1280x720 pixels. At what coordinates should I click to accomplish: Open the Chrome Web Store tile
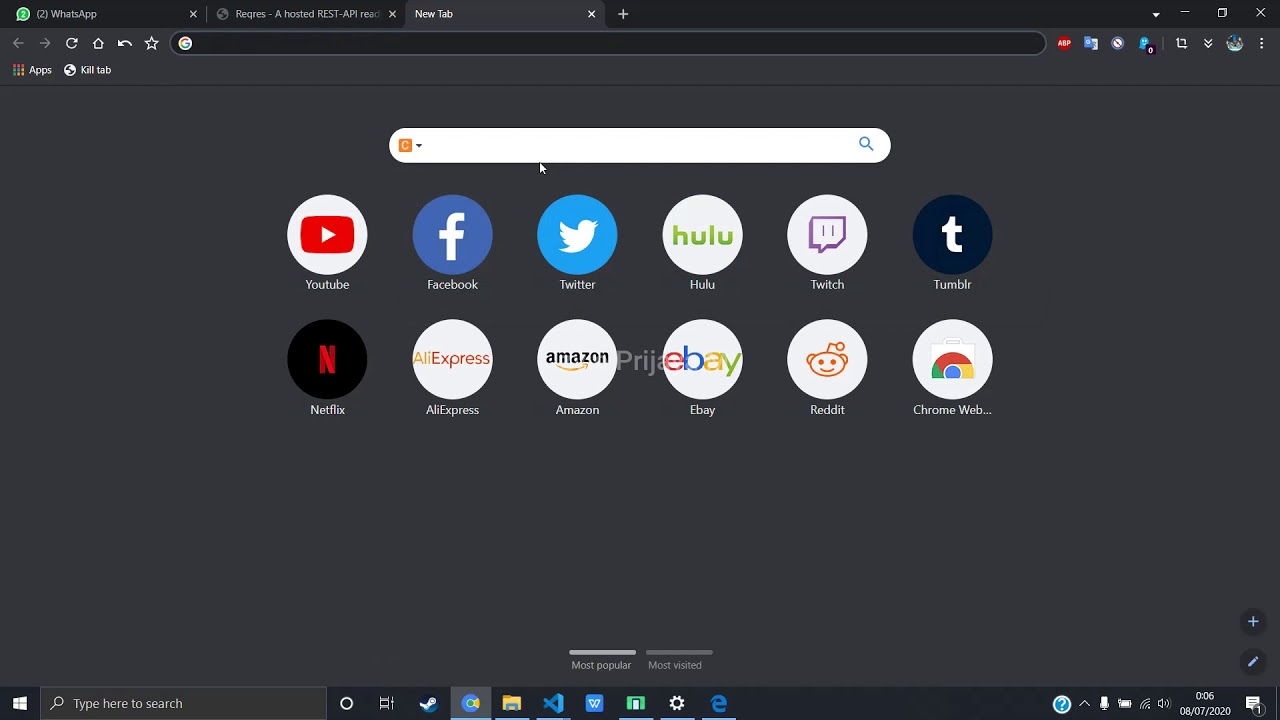point(952,368)
